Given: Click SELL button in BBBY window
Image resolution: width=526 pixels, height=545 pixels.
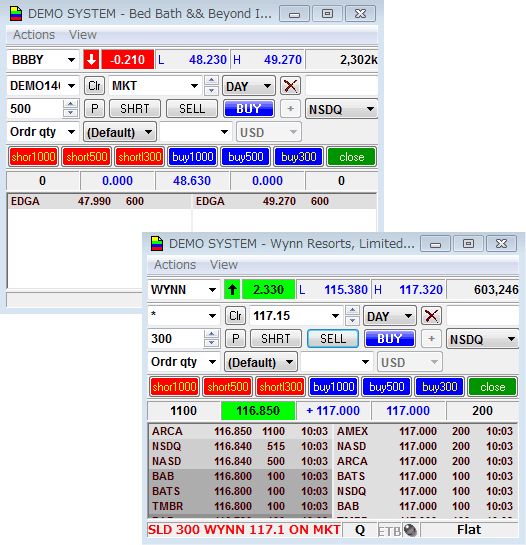Looking at the screenshot, I should coord(192,109).
